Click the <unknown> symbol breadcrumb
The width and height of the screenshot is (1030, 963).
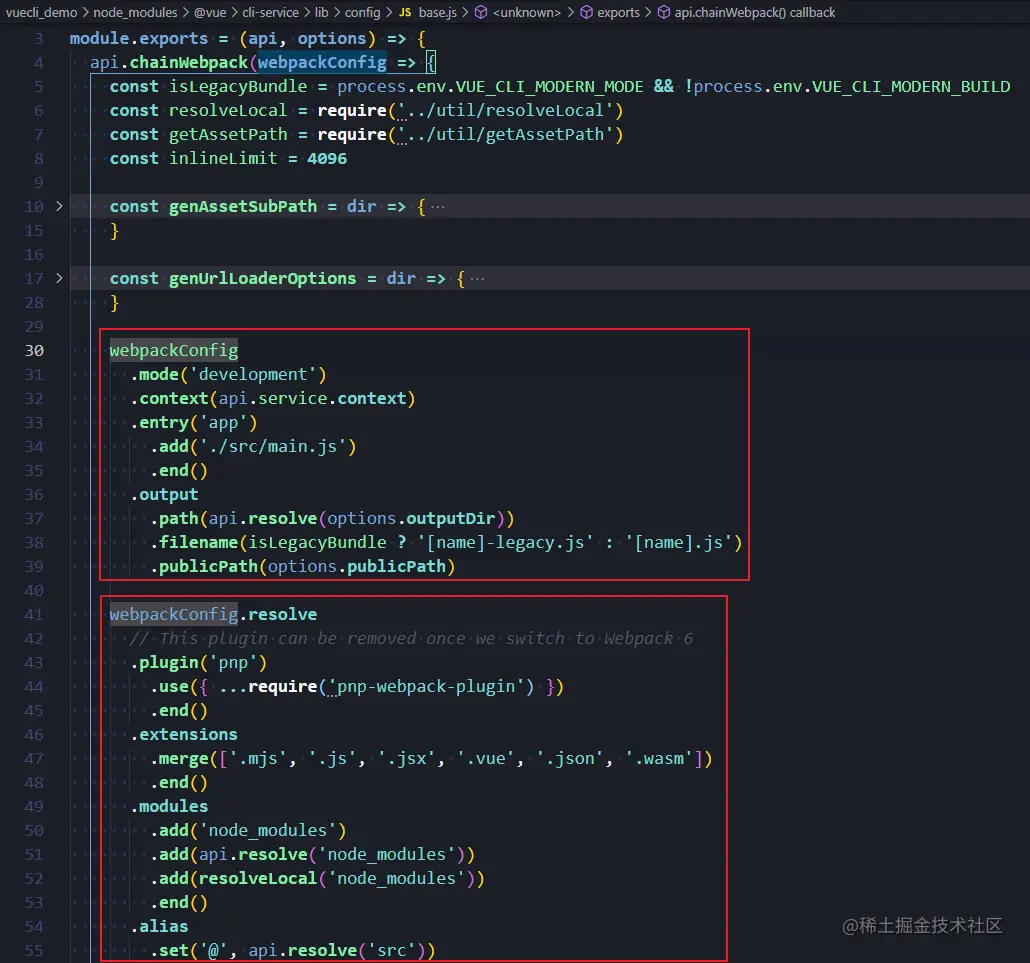(527, 12)
